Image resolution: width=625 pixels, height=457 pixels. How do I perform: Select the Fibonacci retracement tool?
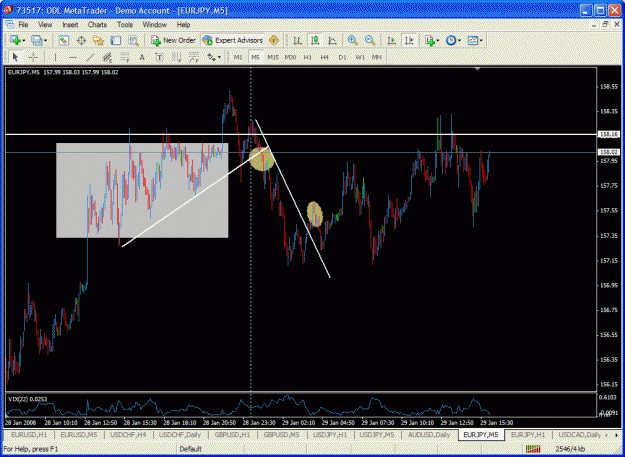(125, 57)
